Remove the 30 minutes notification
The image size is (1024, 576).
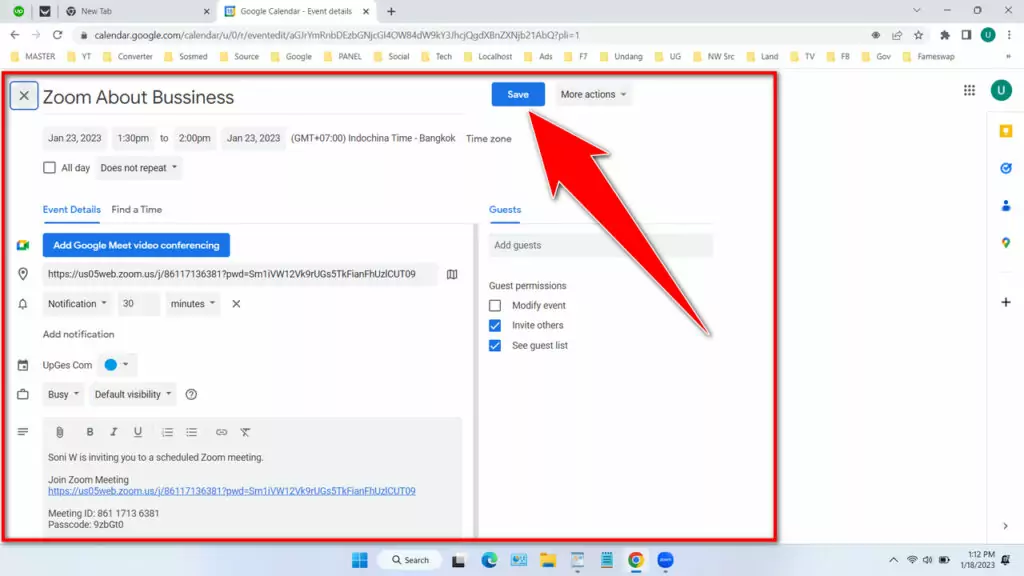tap(236, 304)
